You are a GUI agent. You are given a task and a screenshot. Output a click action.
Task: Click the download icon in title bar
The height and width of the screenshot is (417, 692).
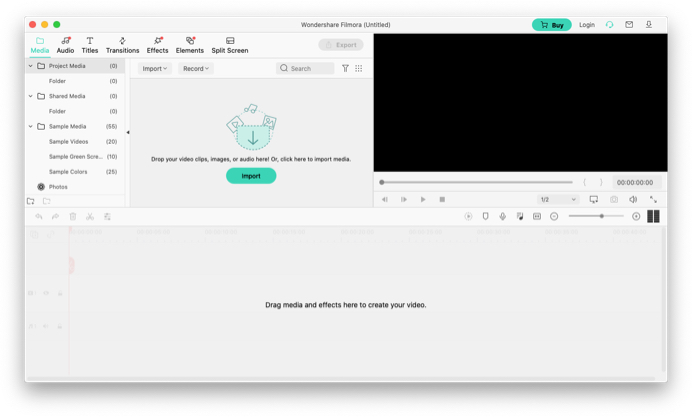coord(649,24)
